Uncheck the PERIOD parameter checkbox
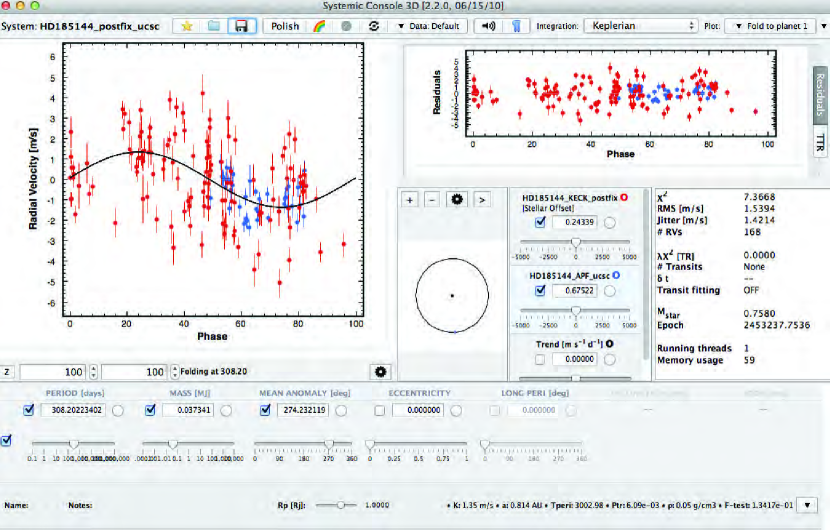Viewport: 830px width, 530px height. tap(28, 410)
